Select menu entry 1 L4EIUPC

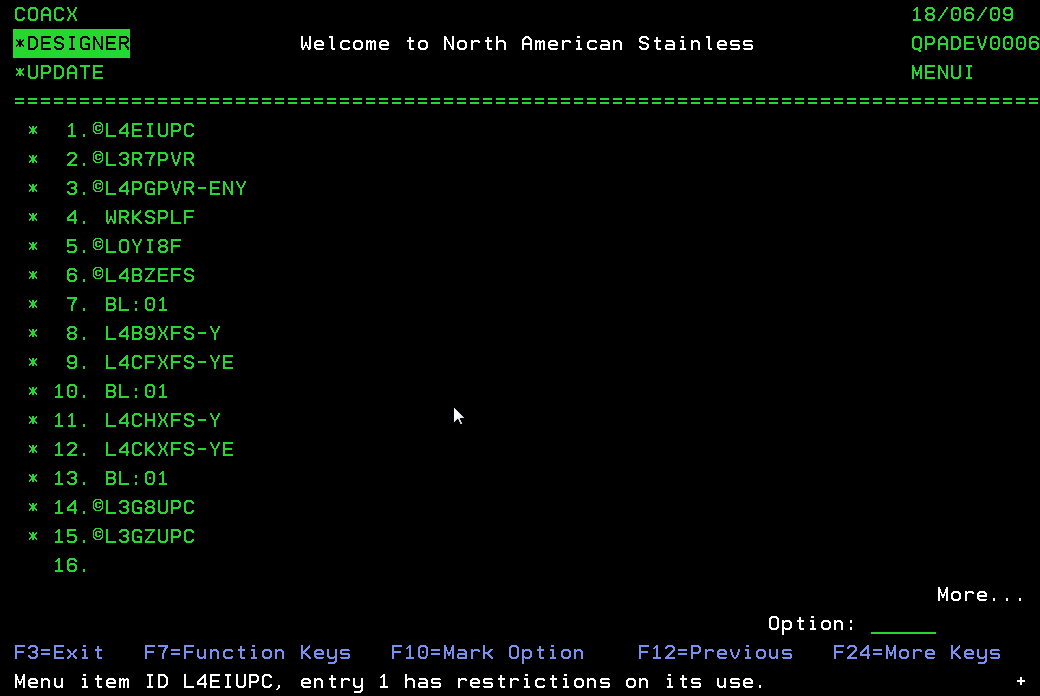149,131
